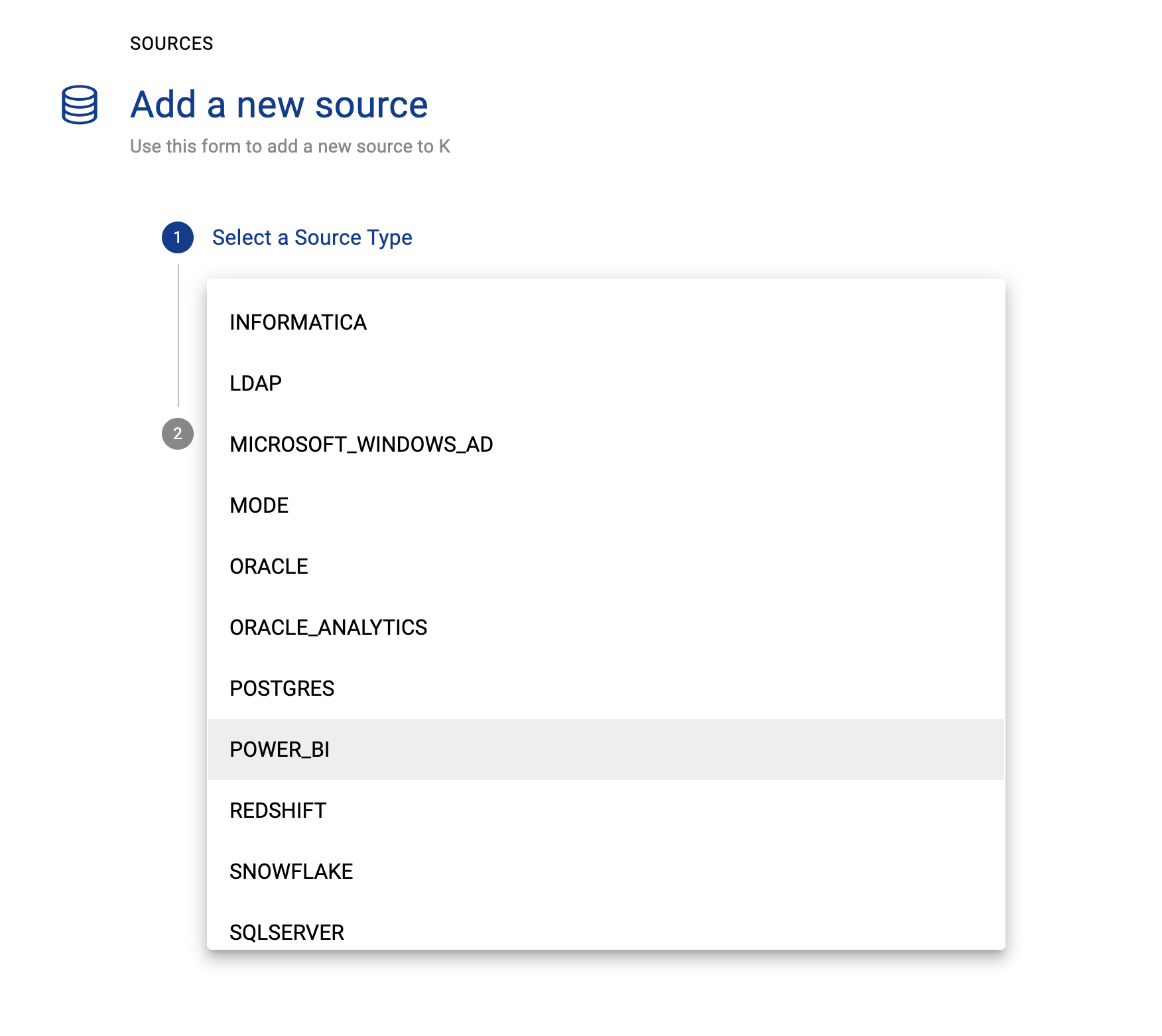Select the MODE source type
The image size is (1162, 1036).
[259, 505]
